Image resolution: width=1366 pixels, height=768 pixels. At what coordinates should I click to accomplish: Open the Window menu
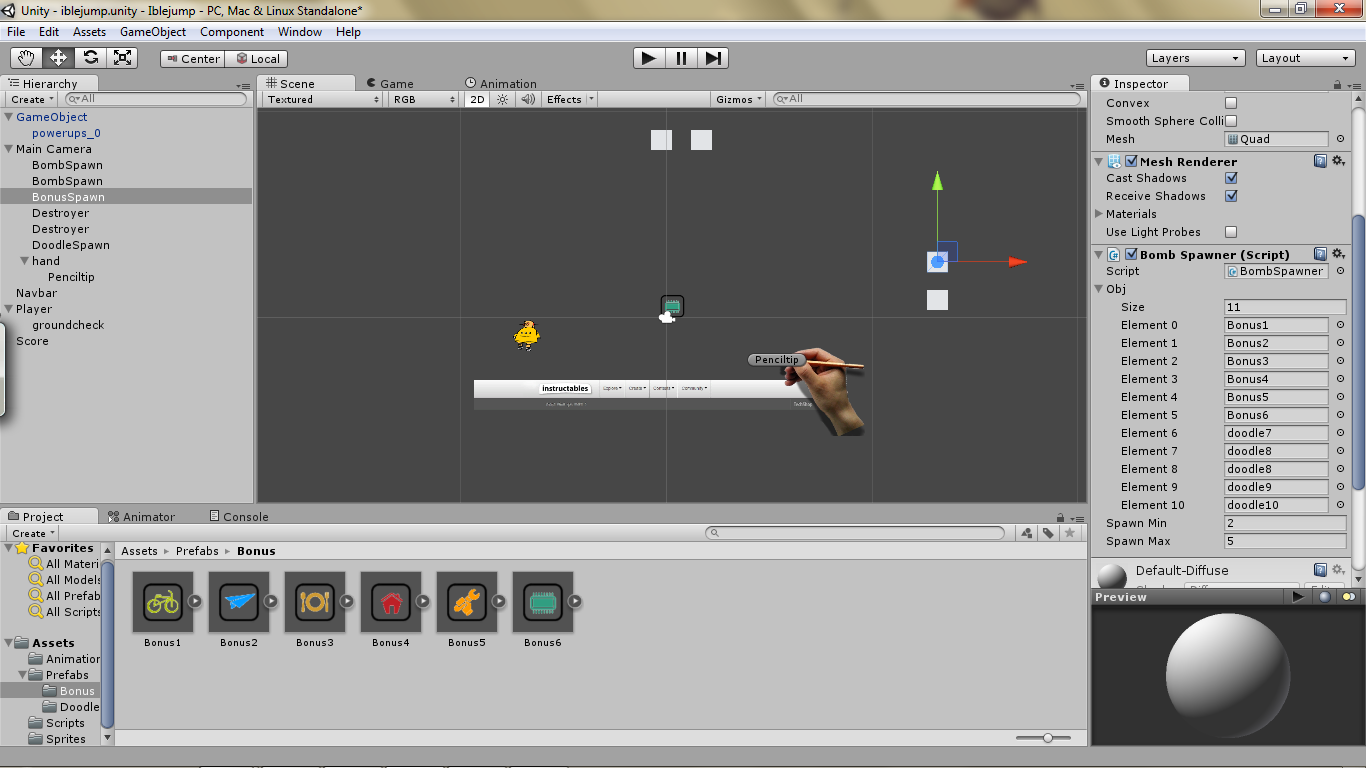coord(300,32)
